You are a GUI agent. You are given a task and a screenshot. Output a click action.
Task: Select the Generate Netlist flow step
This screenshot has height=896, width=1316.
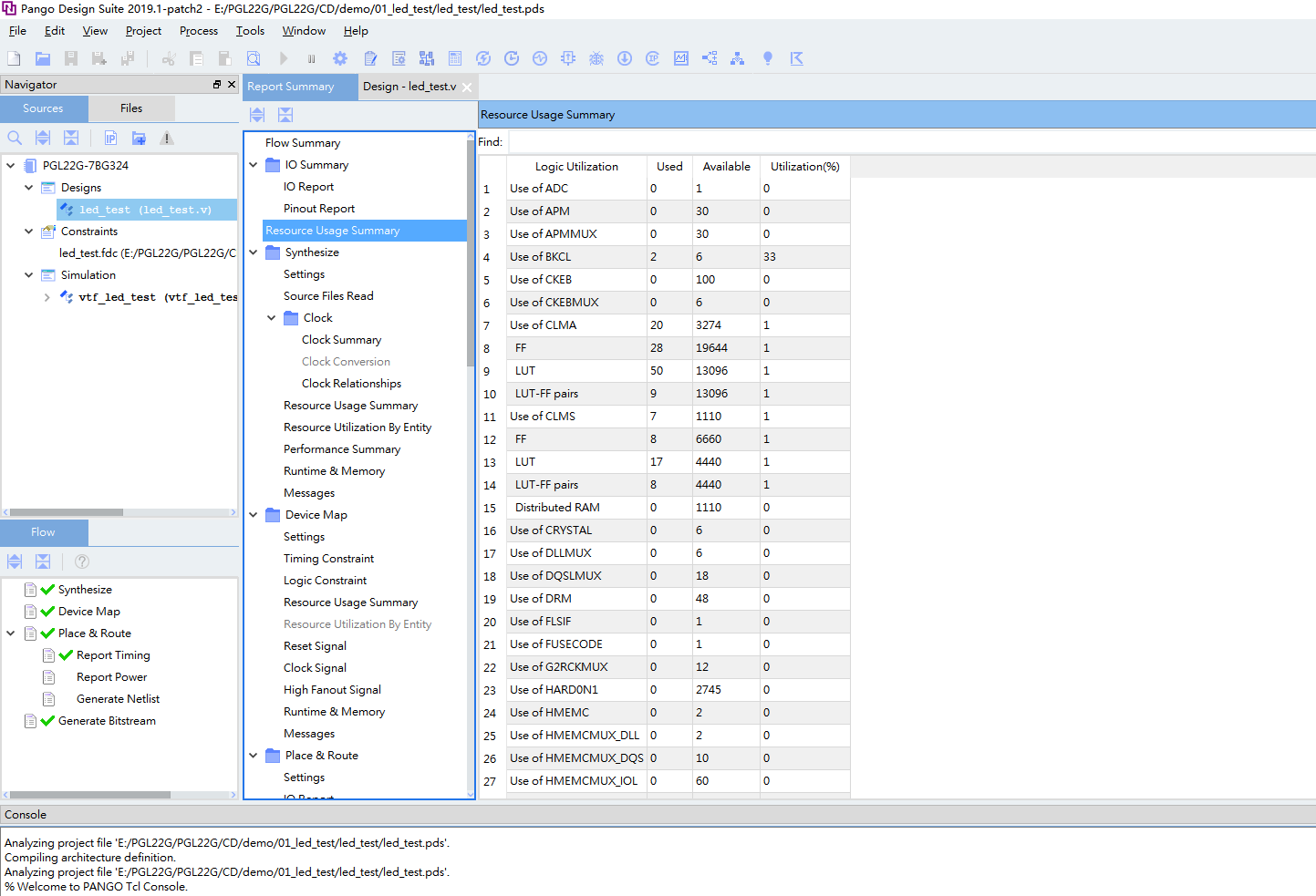click(118, 699)
